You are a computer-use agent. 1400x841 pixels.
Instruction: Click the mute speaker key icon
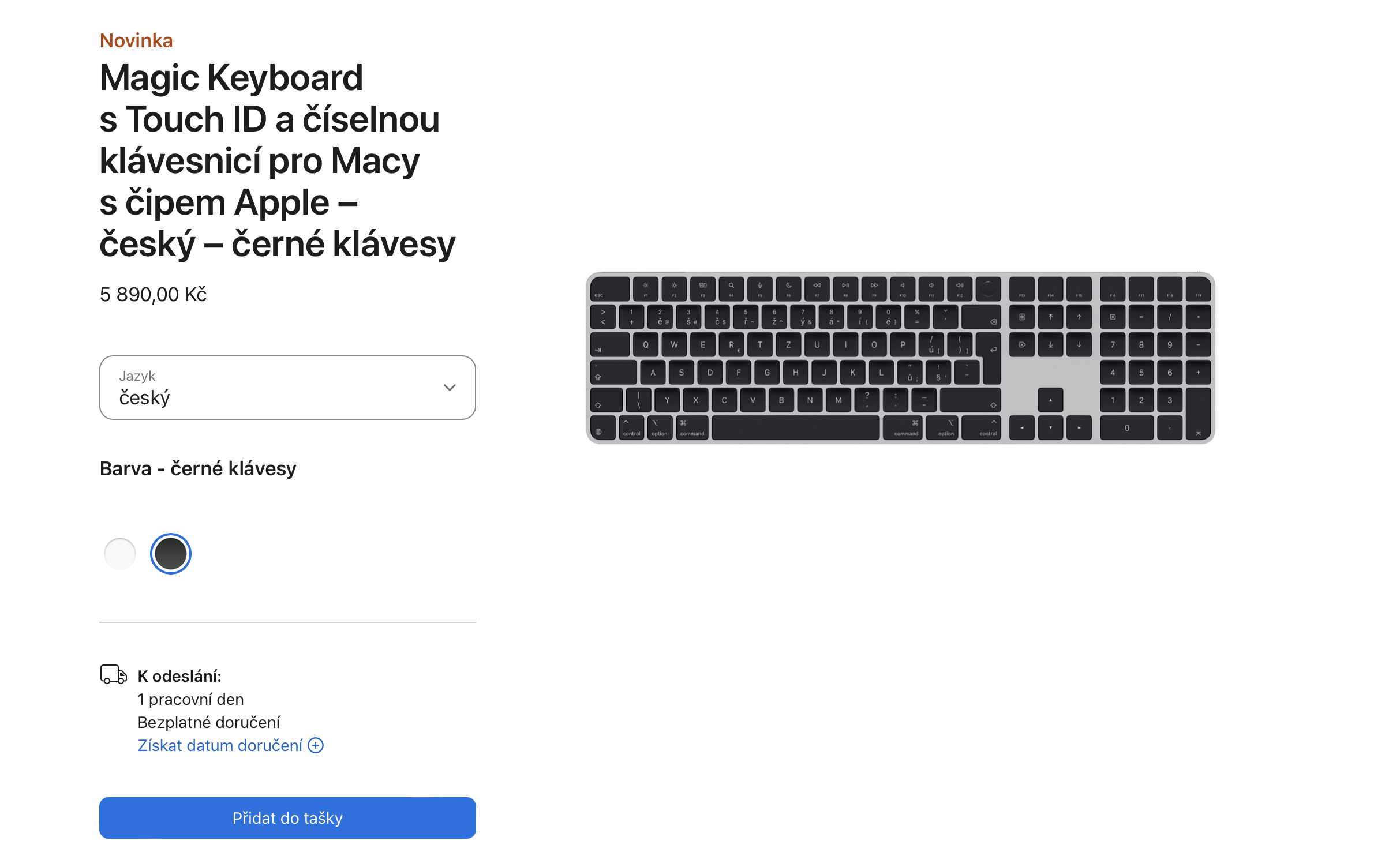tap(903, 286)
